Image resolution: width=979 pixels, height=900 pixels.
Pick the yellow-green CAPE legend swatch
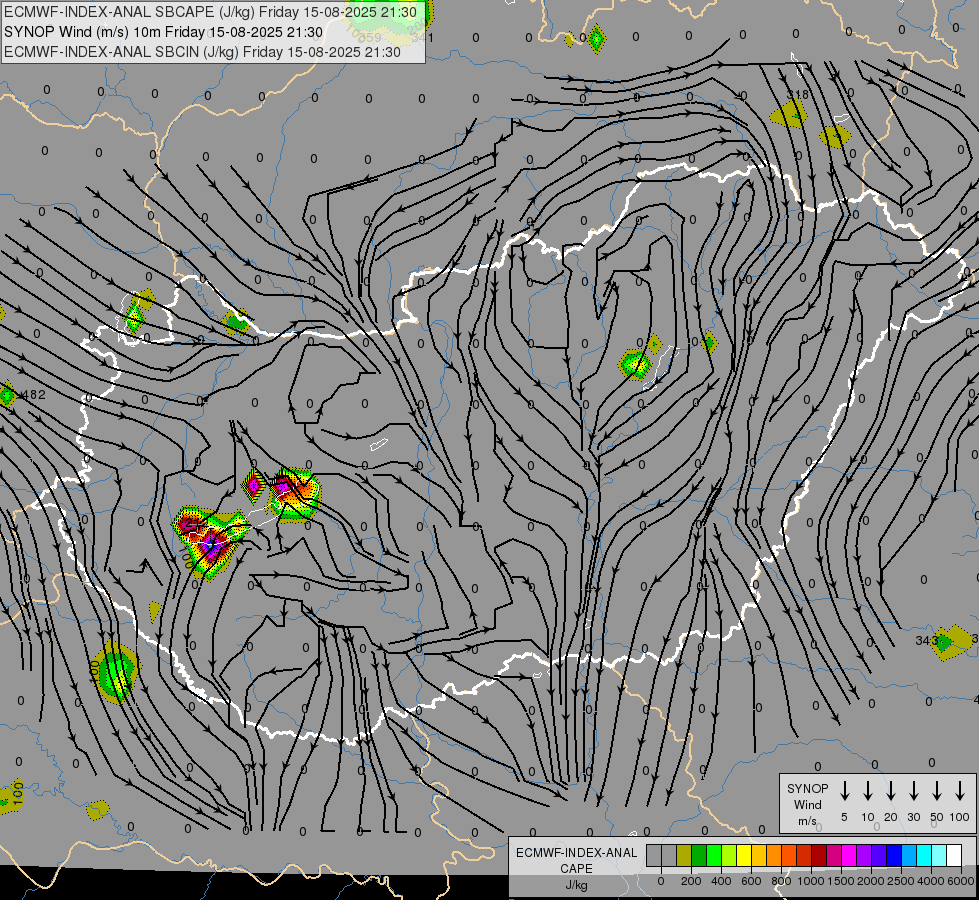(x=729, y=855)
